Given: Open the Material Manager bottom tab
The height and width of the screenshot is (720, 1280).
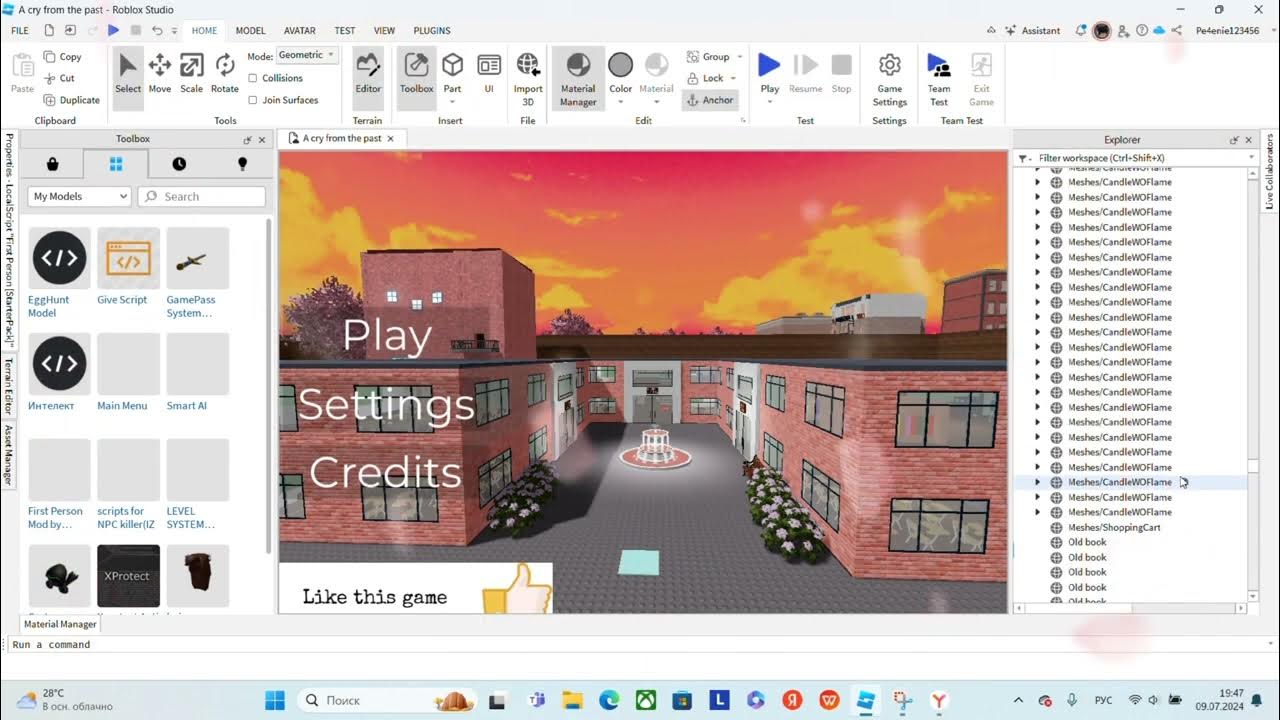Looking at the screenshot, I should [x=60, y=624].
